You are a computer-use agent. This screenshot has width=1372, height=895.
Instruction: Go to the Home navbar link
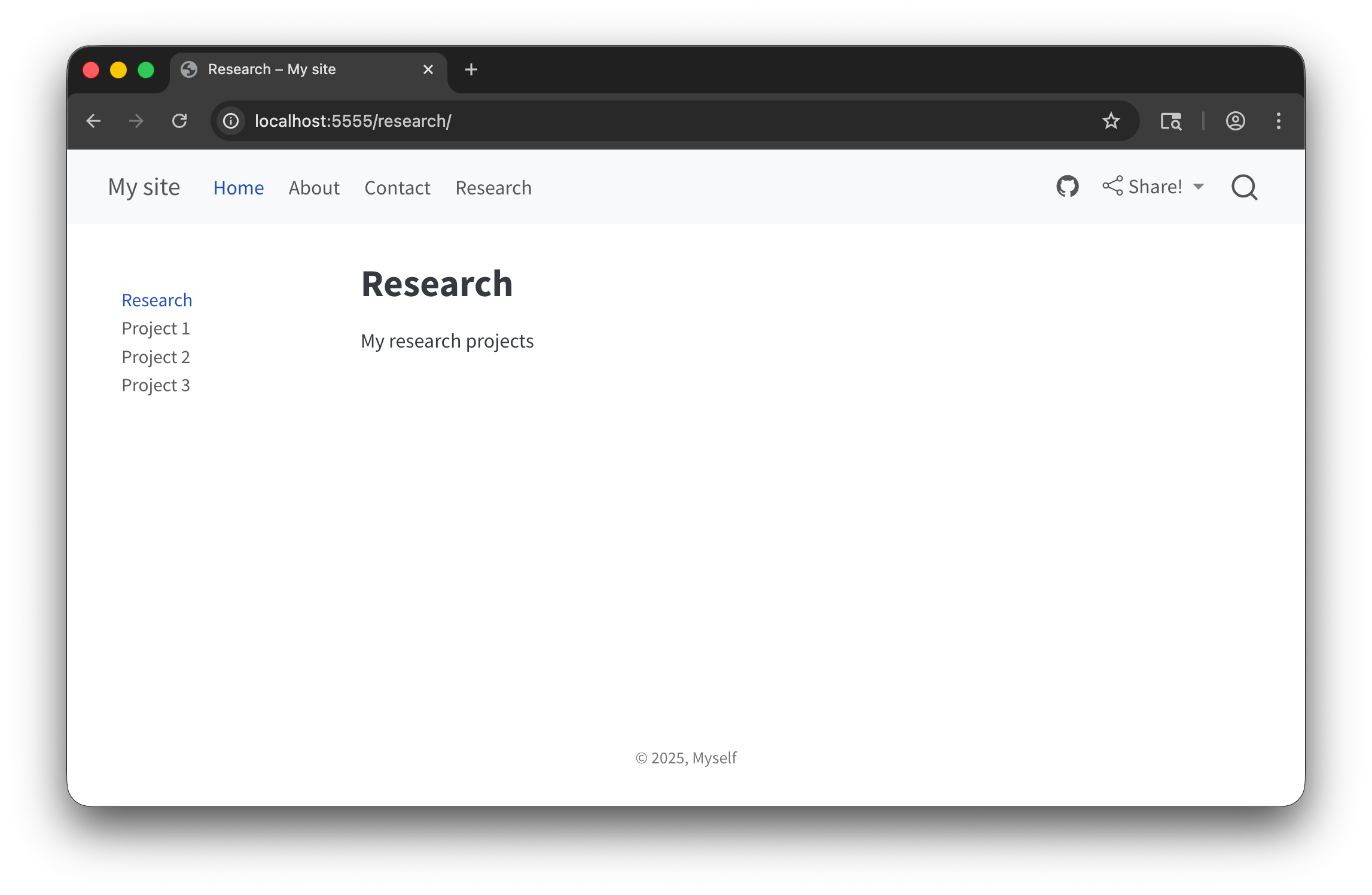pos(238,188)
